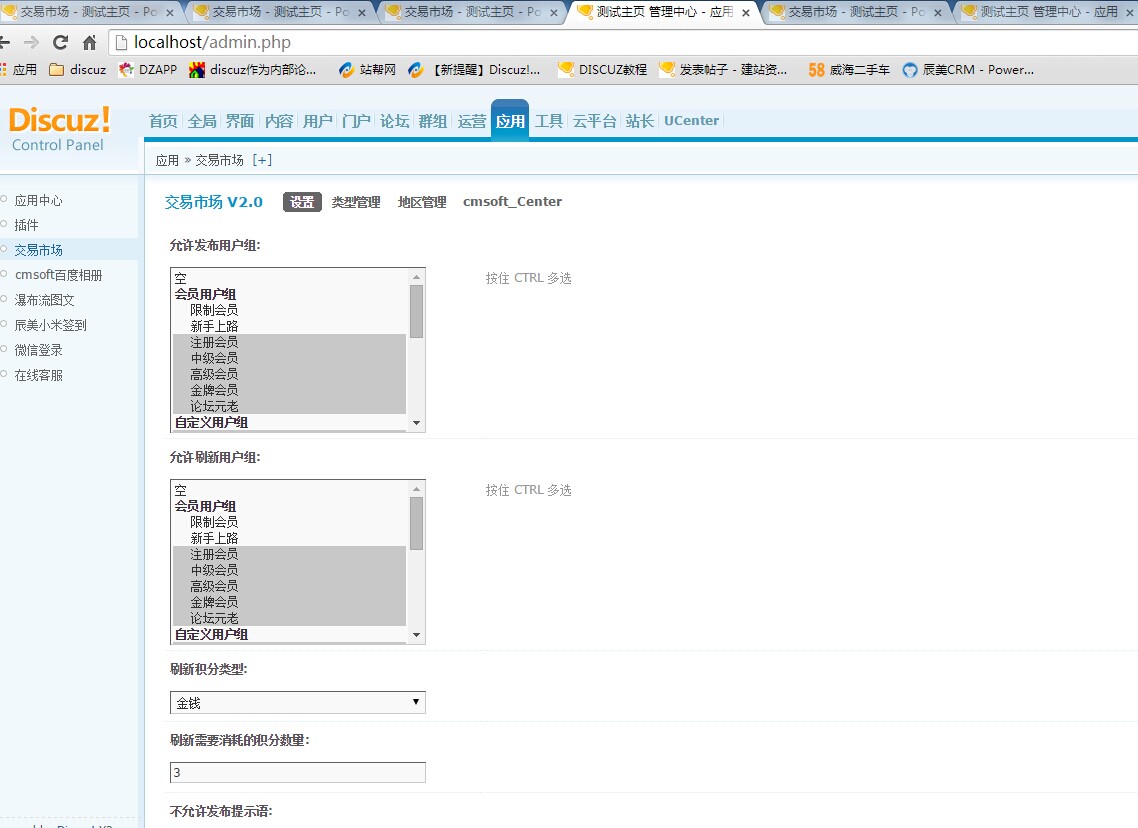Open the 站帮网 bookmark
The width and height of the screenshot is (1138, 828).
pos(367,70)
